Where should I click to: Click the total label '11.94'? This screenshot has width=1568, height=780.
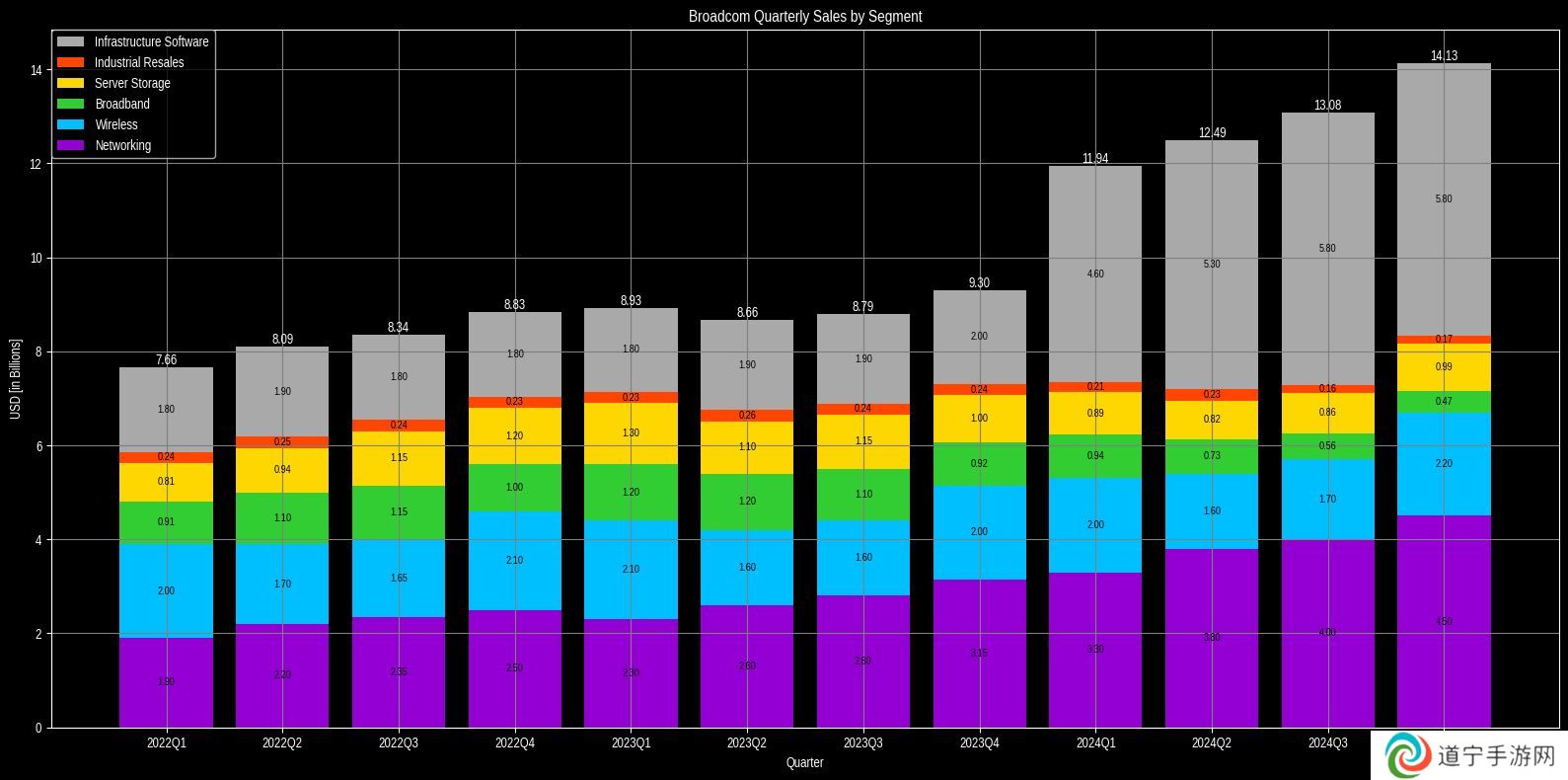click(x=1095, y=158)
